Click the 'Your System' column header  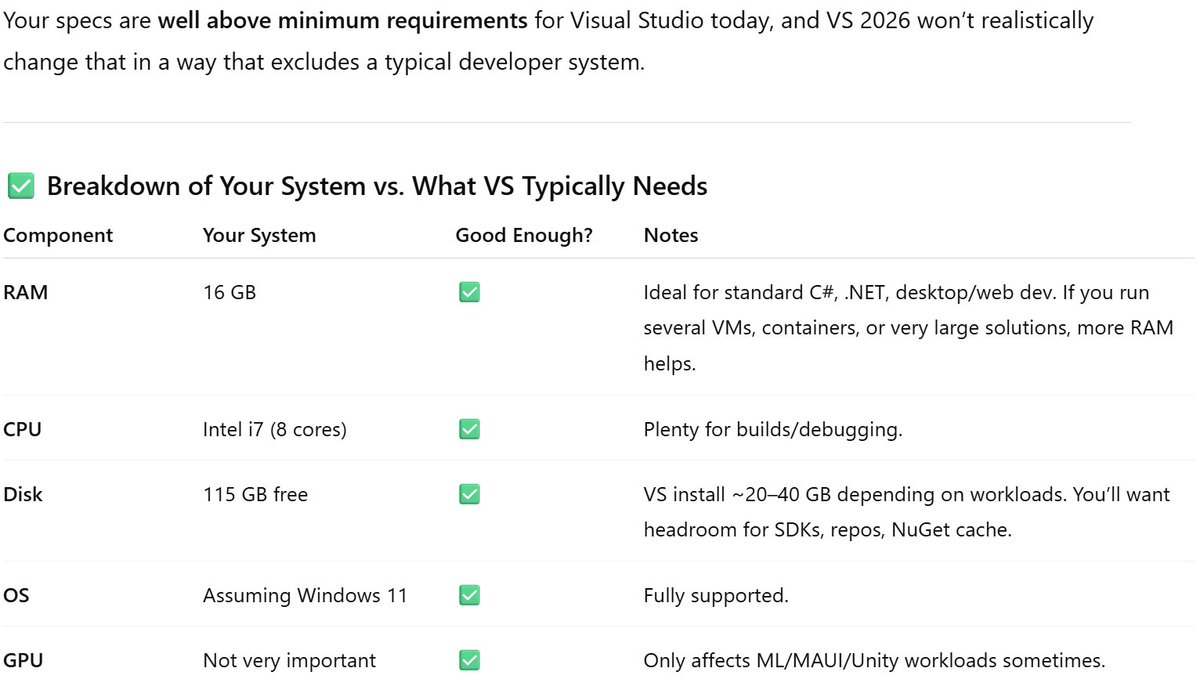(x=259, y=235)
